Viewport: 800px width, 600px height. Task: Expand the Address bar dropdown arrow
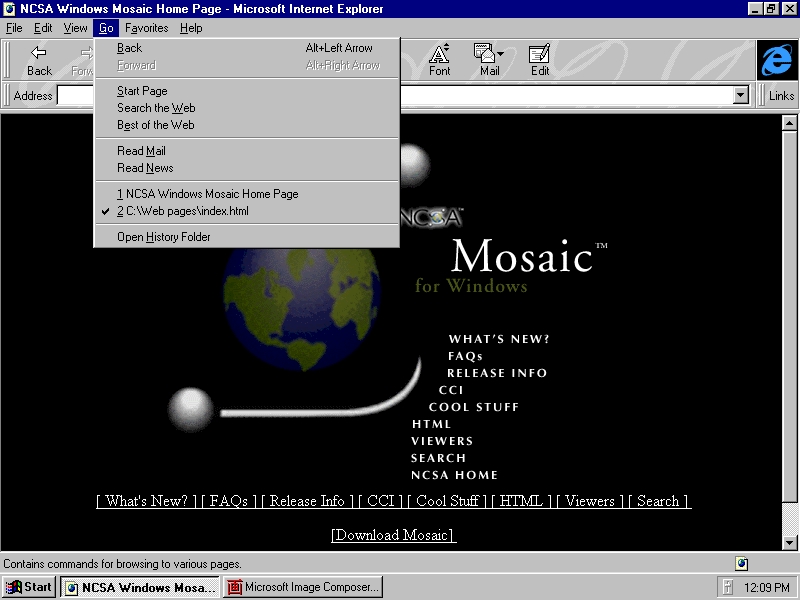[x=741, y=96]
